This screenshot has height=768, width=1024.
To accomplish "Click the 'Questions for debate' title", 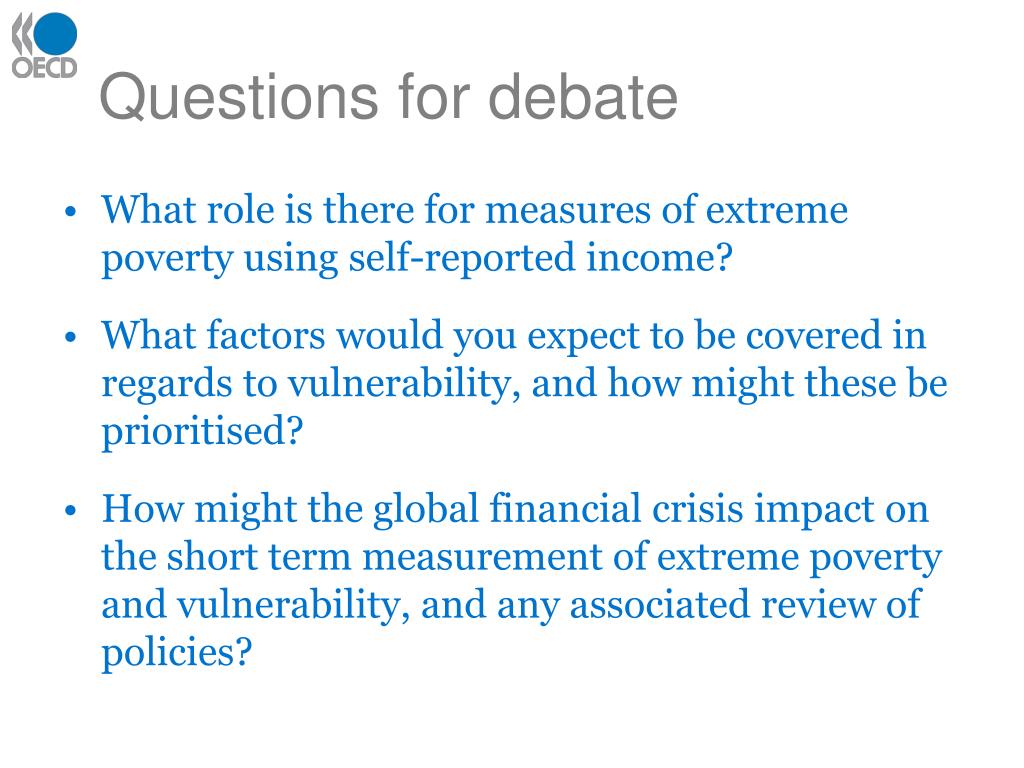I will (x=389, y=97).
